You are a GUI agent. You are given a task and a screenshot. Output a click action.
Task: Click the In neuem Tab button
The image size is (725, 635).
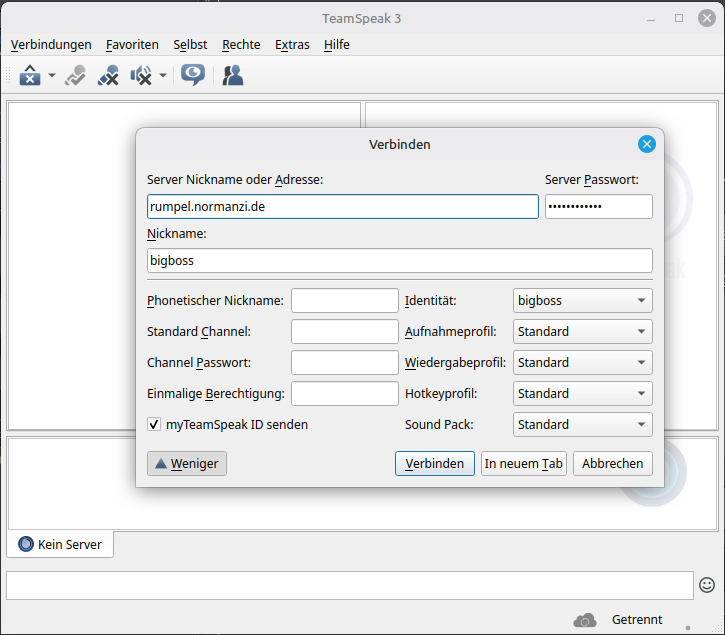click(x=523, y=463)
